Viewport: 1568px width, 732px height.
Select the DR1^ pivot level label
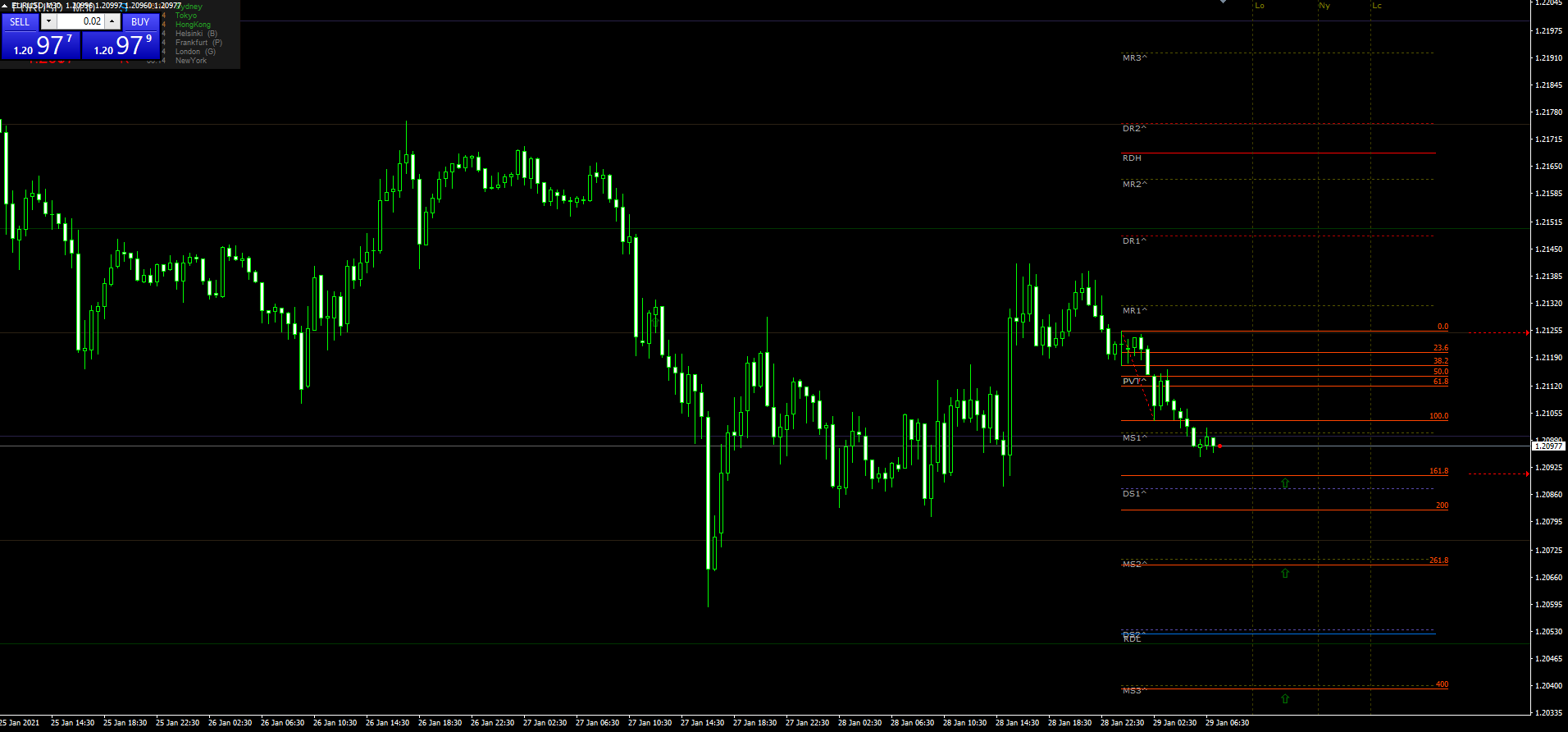1134,241
